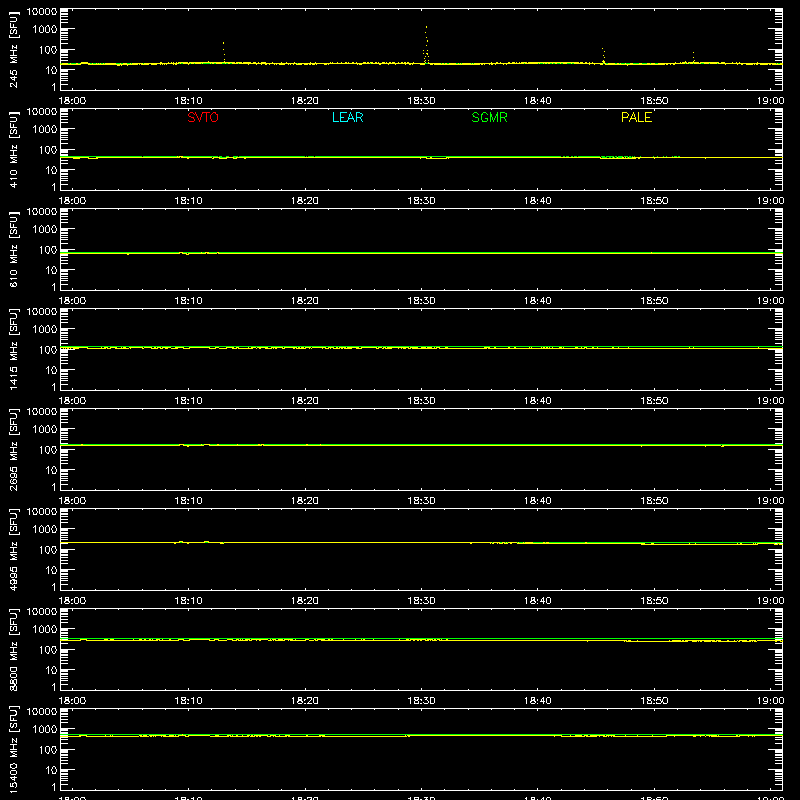Click the 18:10 tick label under 4995 MHz panel
Screen dimensions: 800x800
(x=189, y=601)
